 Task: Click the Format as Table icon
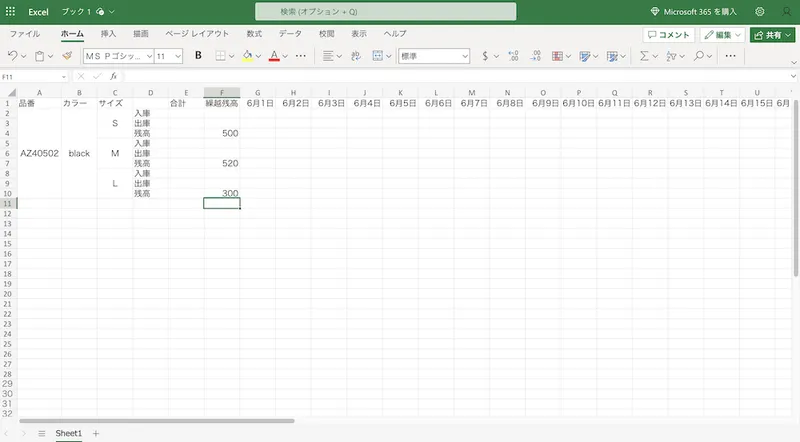coord(612,56)
